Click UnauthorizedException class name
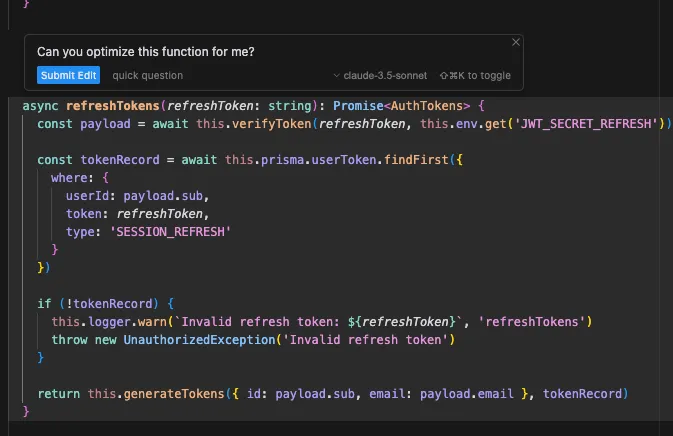 coord(199,339)
